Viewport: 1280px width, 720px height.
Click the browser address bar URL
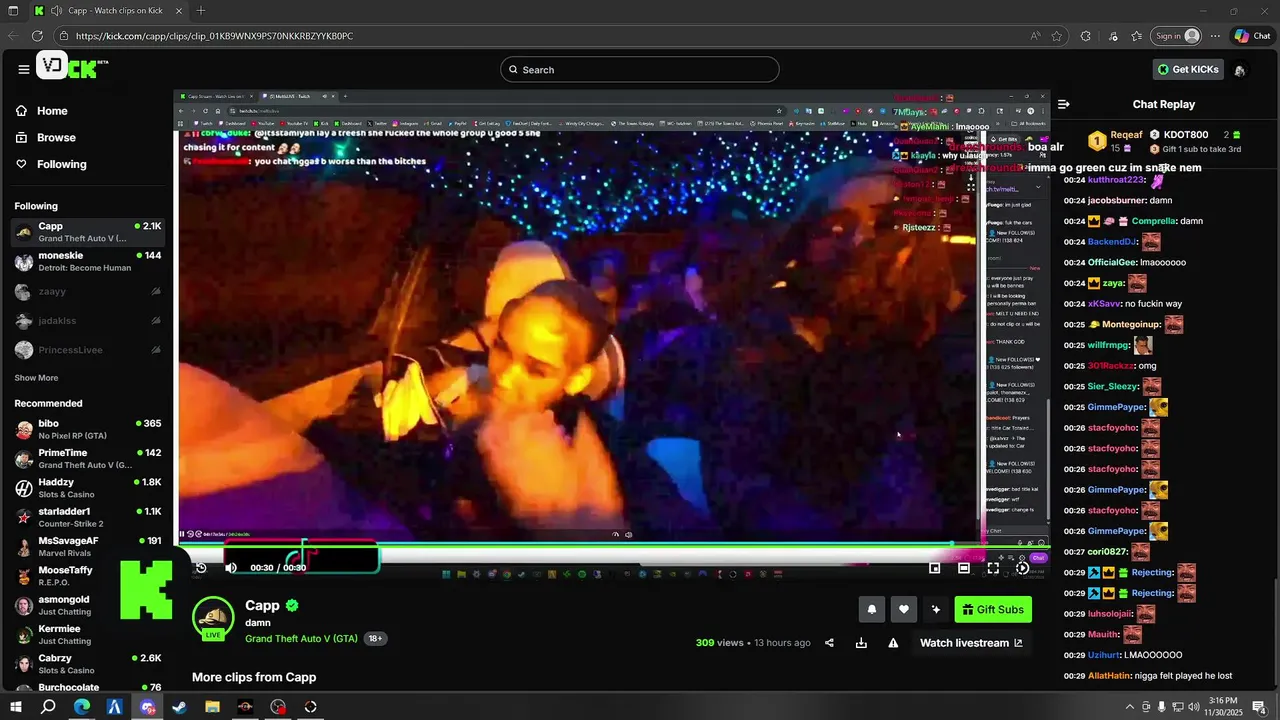(x=214, y=36)
